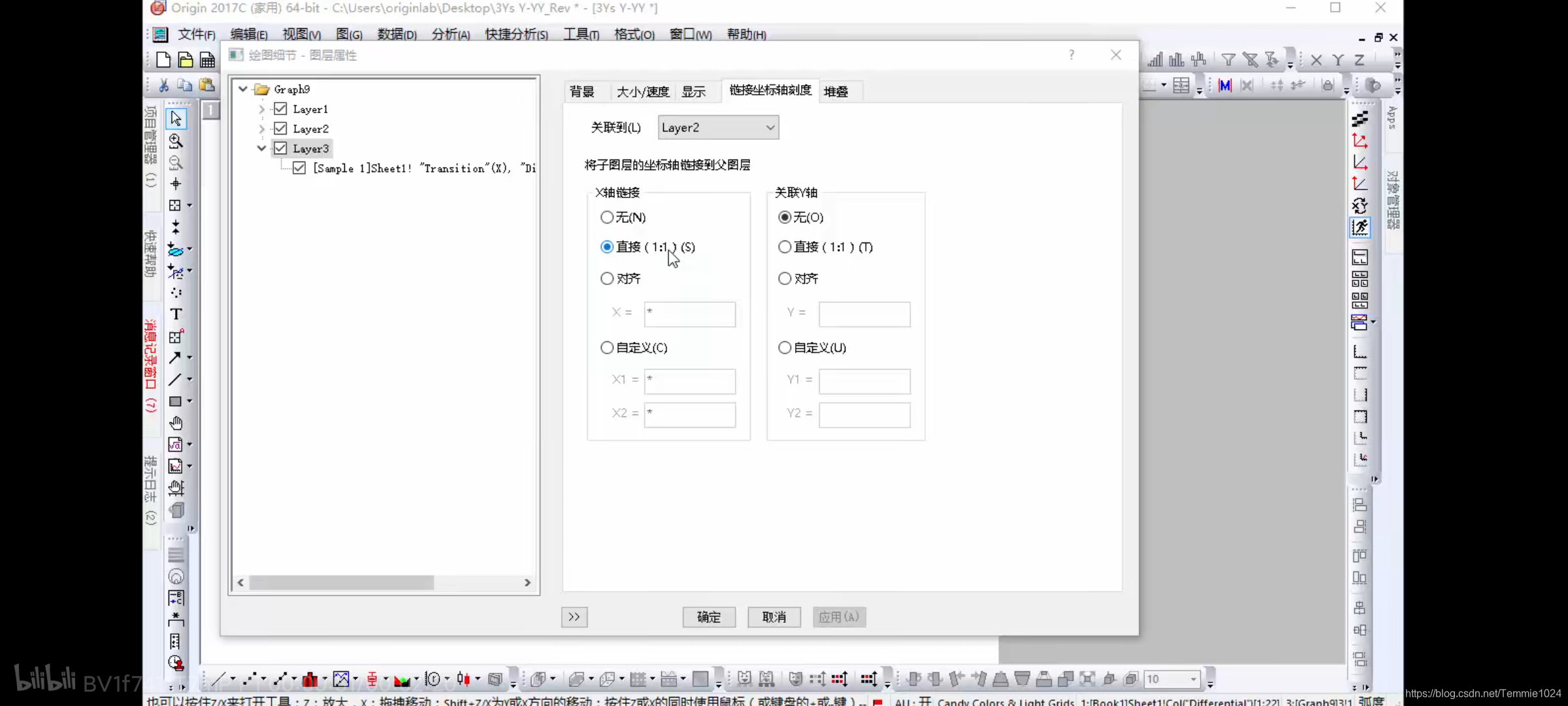Open the 分析(A) menu
This screenshot has width=1568, height=706.
point(451,34)
